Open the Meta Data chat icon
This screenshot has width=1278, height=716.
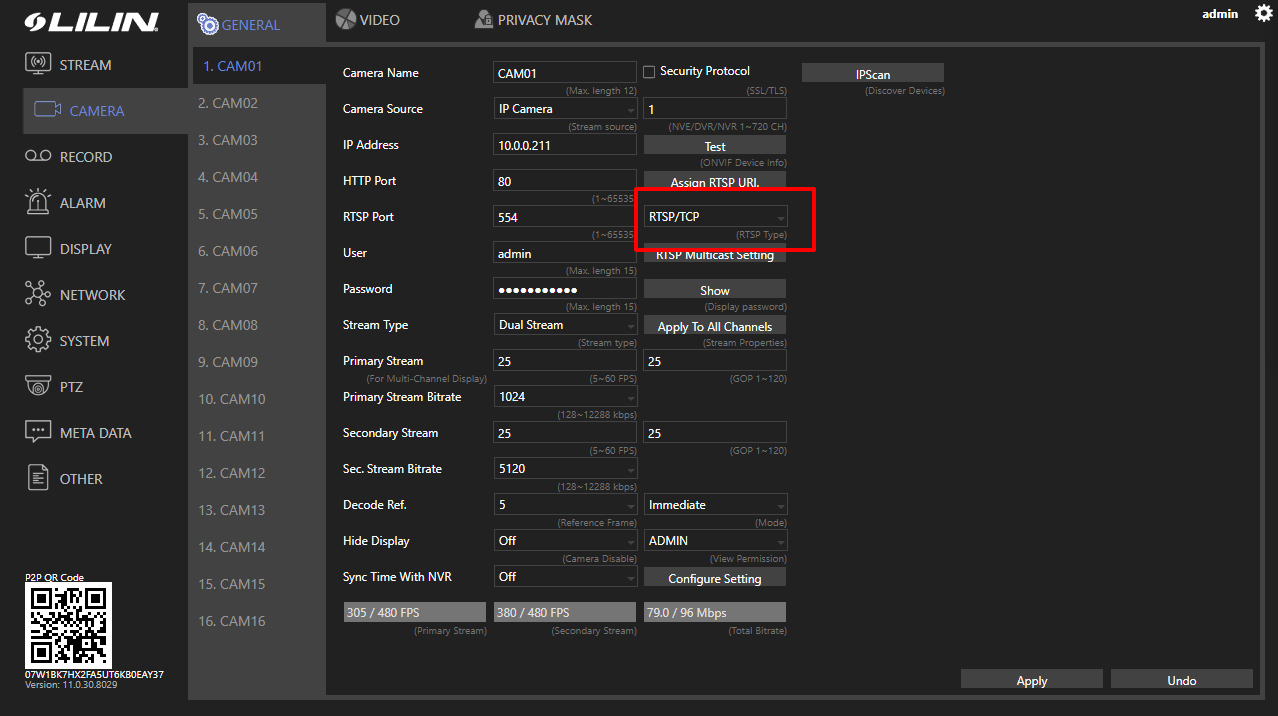click(38, 432)
